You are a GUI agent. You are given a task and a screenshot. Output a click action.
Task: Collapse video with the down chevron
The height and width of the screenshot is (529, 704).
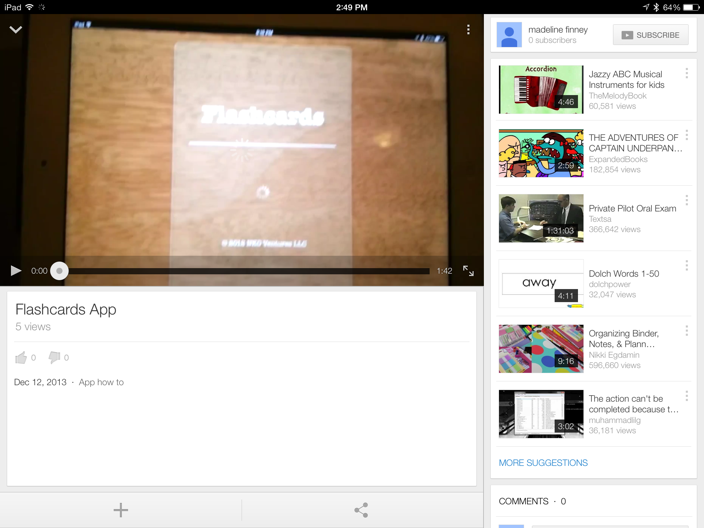[16, 30]
